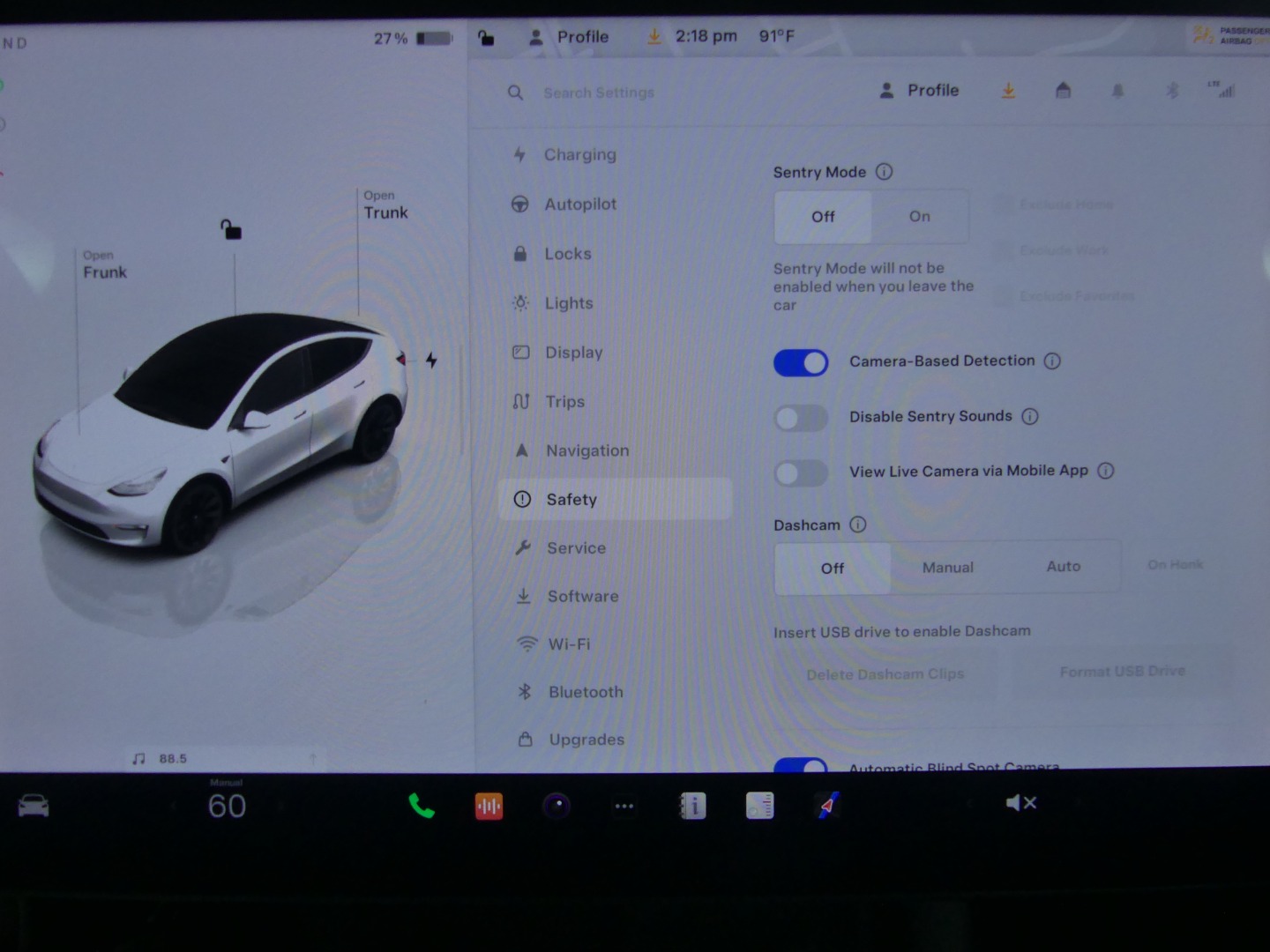The height and width of the screenshot is (952, 1270).
Task: Show Disable Sentry Sounds info
Action: coord(1030,416)
